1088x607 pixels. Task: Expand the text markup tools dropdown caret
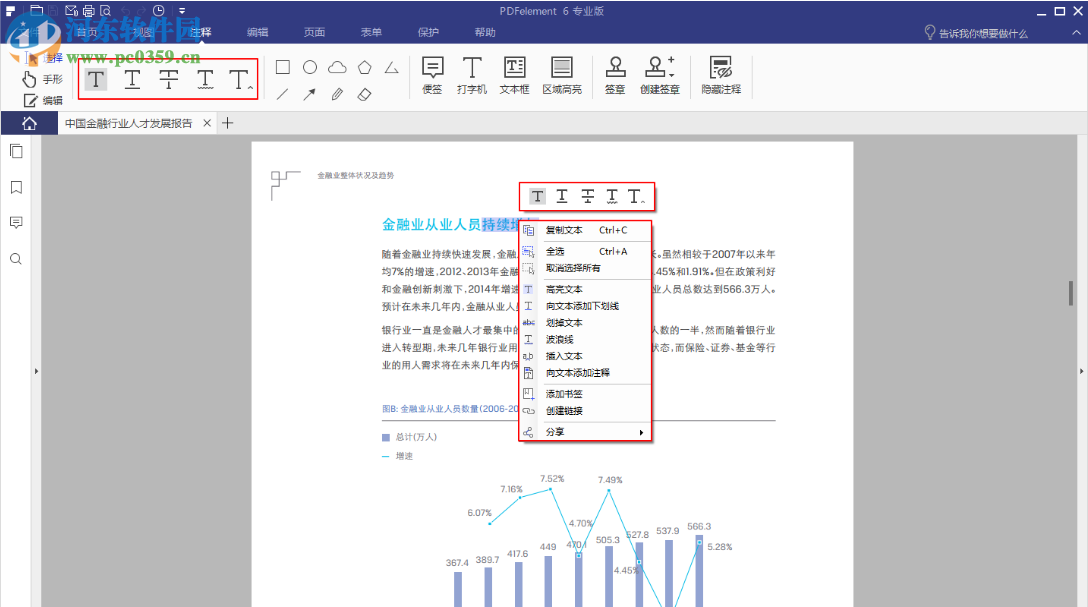[x=250, y=87]
